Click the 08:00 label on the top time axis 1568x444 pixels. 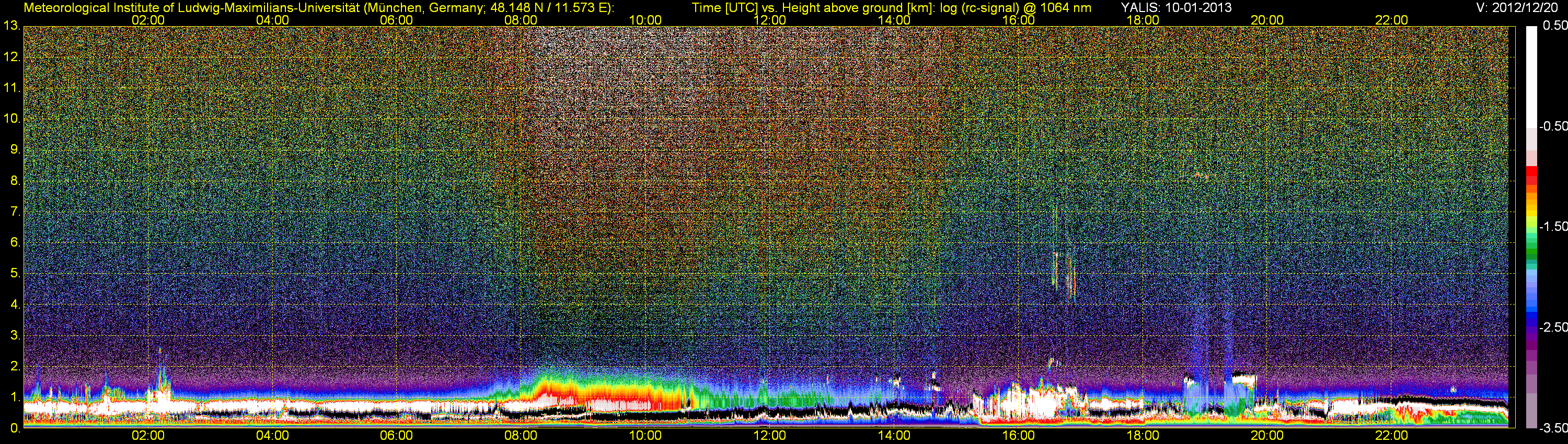tap(521, 20)
